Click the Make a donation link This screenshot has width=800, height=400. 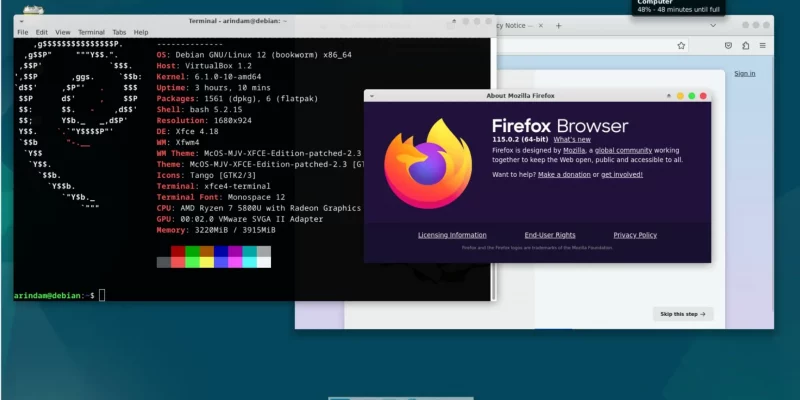click(564, 174)
